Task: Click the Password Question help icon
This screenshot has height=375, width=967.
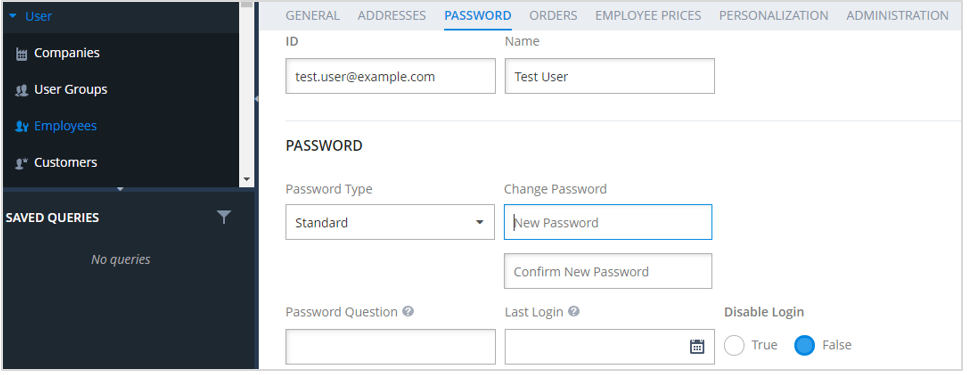Action: [x=408, y=311]
